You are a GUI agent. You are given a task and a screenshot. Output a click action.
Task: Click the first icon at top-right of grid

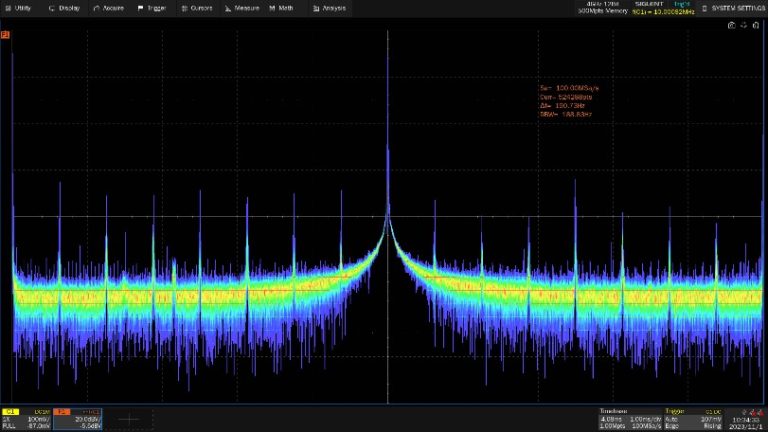(x=732, y=24)
